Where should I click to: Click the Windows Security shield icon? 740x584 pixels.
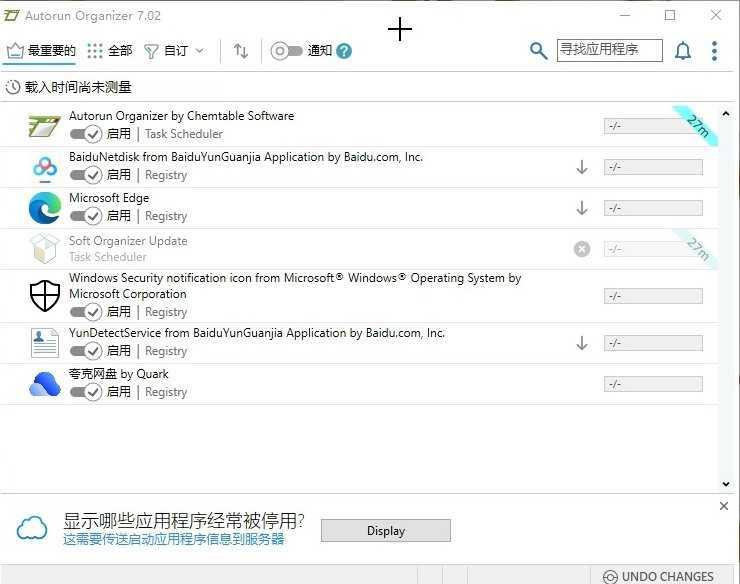click(45, 296)
